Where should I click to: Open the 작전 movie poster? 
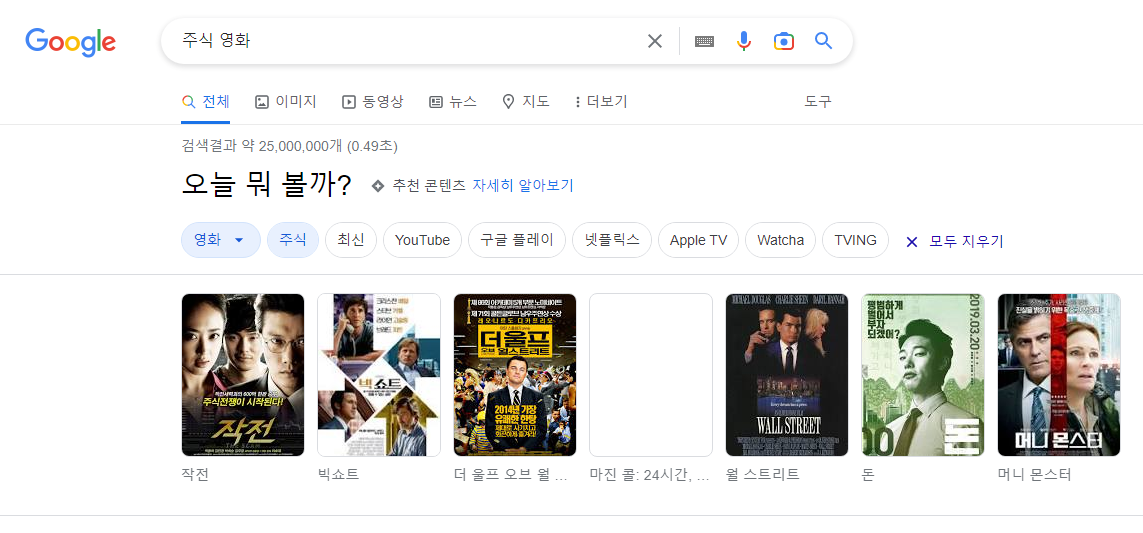coord(243,375)
